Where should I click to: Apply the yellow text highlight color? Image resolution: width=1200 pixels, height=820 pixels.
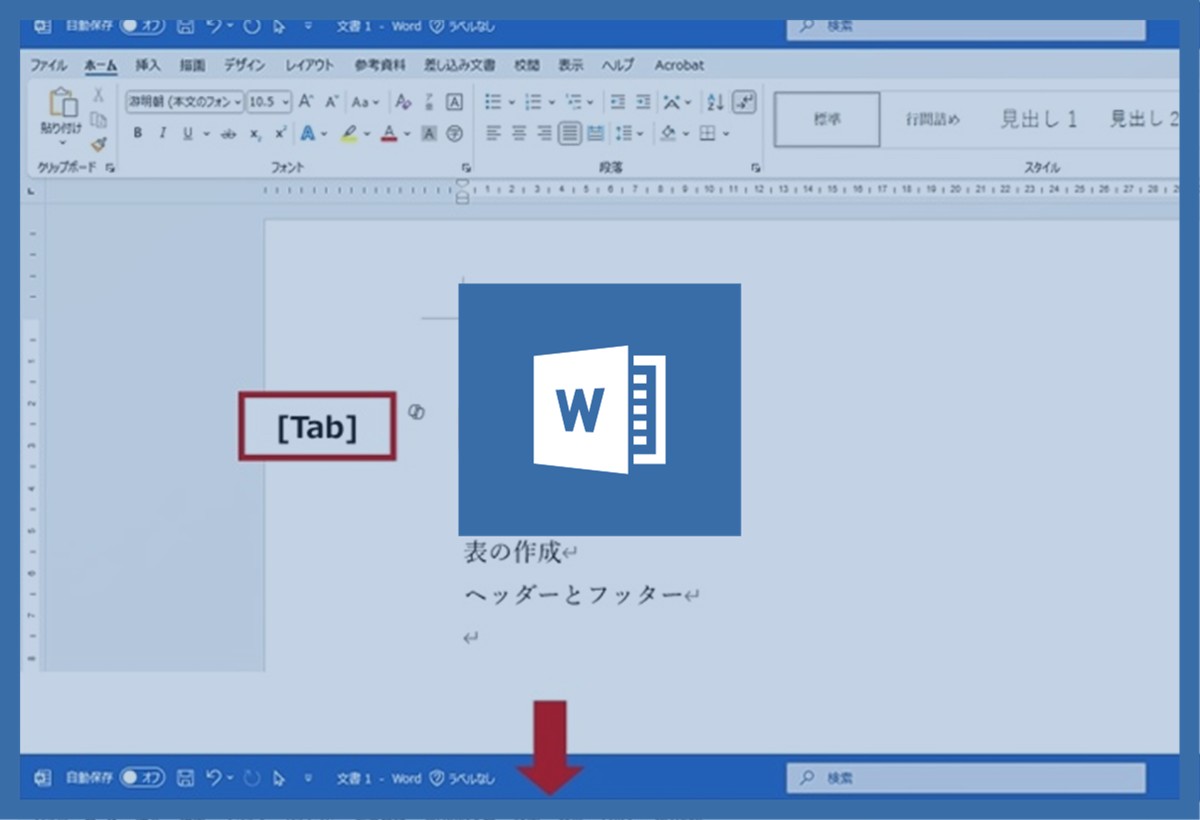click(x=349, y=134)
